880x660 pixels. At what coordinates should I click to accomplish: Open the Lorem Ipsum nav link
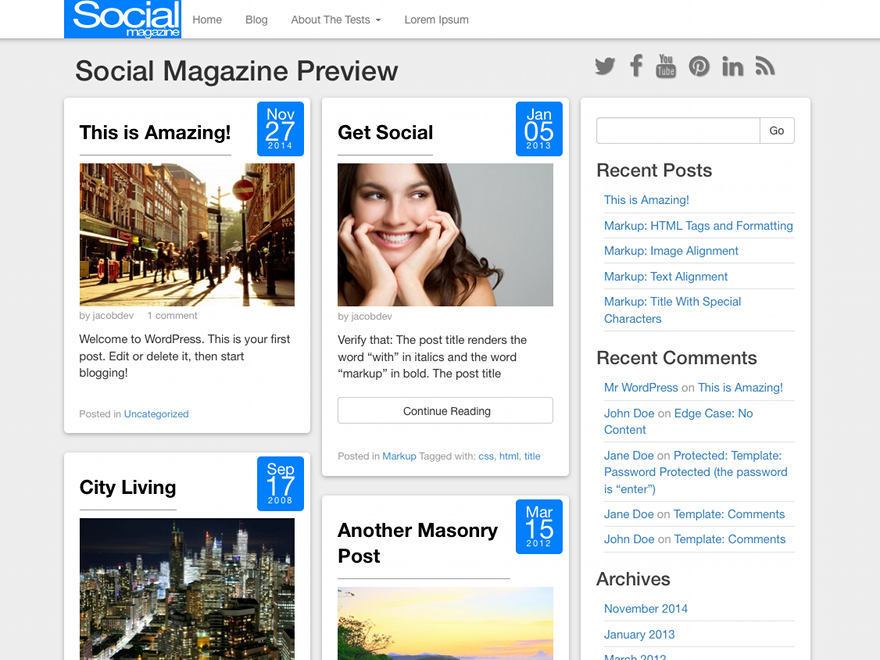(x=436, y=20)
